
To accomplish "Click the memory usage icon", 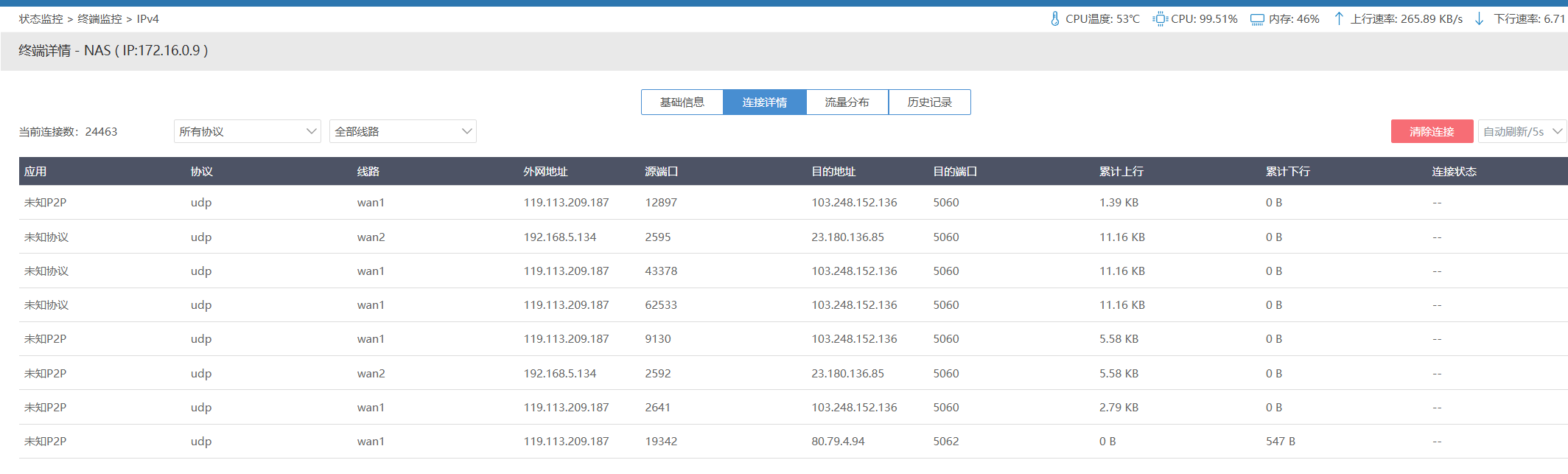I will point(1257,19).
